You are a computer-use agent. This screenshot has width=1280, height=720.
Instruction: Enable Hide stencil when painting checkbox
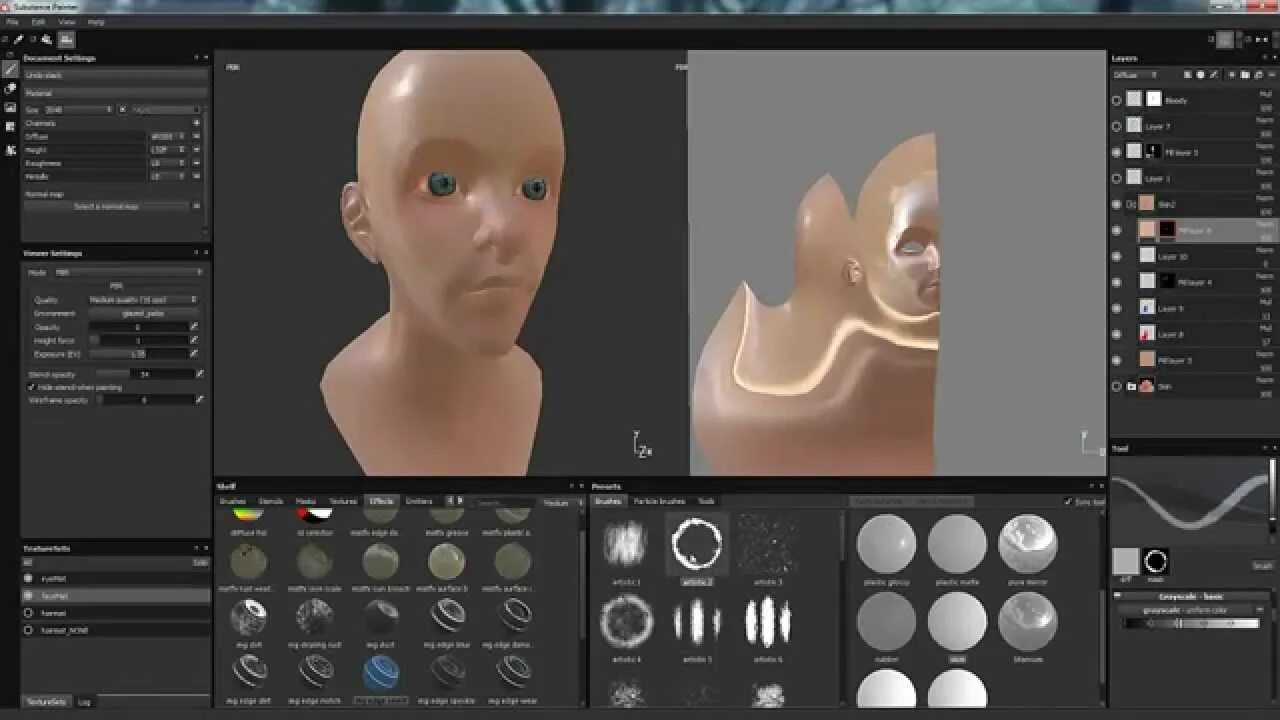click(x=31, y=387)
